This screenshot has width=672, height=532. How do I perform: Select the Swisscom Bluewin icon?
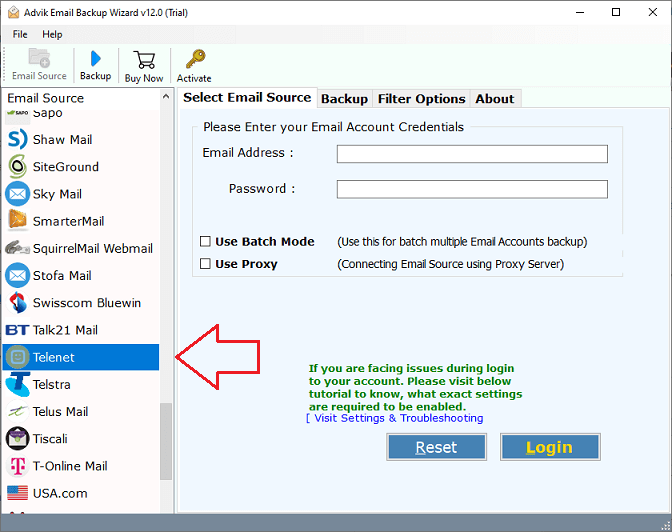tap(18, 303)
